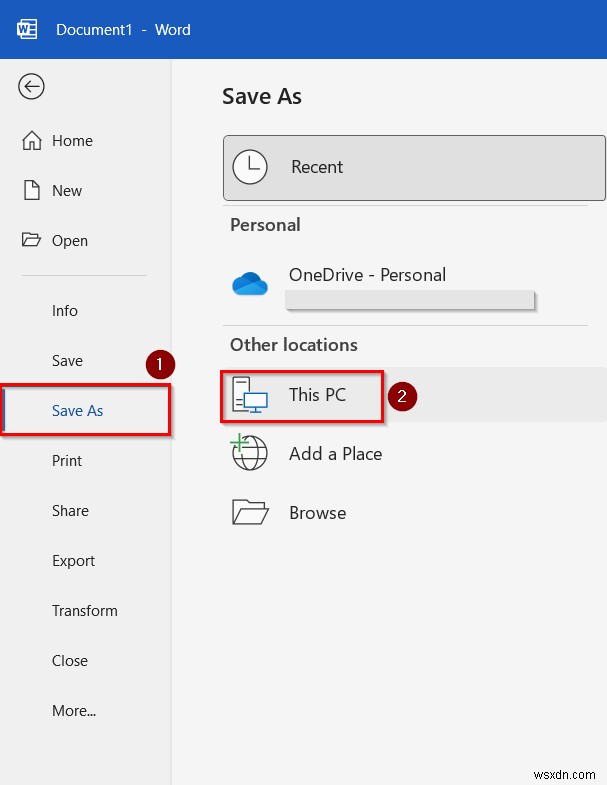Click the Word logo in title bar
607x785 pixels.
[27, 29]
